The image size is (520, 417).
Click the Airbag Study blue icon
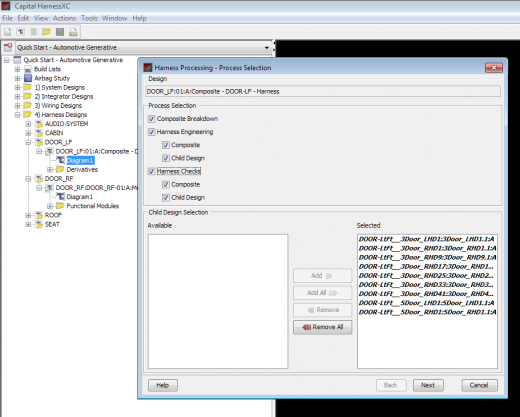28,78
